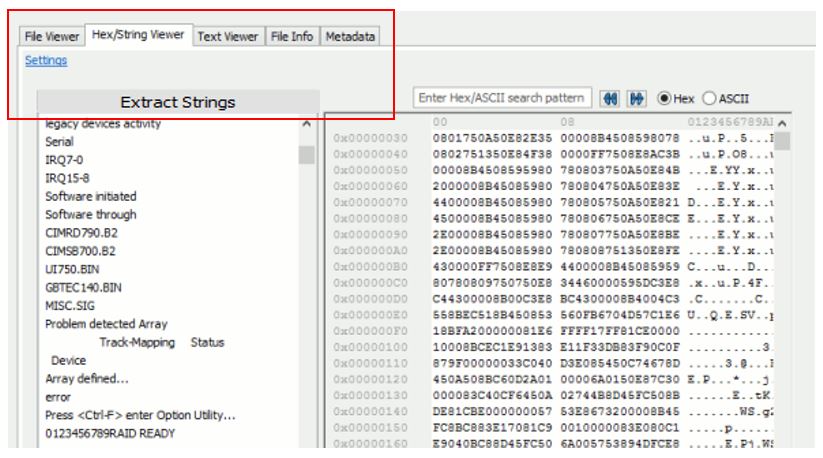Screen dimensions: 823x458
Task: Select the 'UI750.BIN' string entry
Action: point(72,269)
